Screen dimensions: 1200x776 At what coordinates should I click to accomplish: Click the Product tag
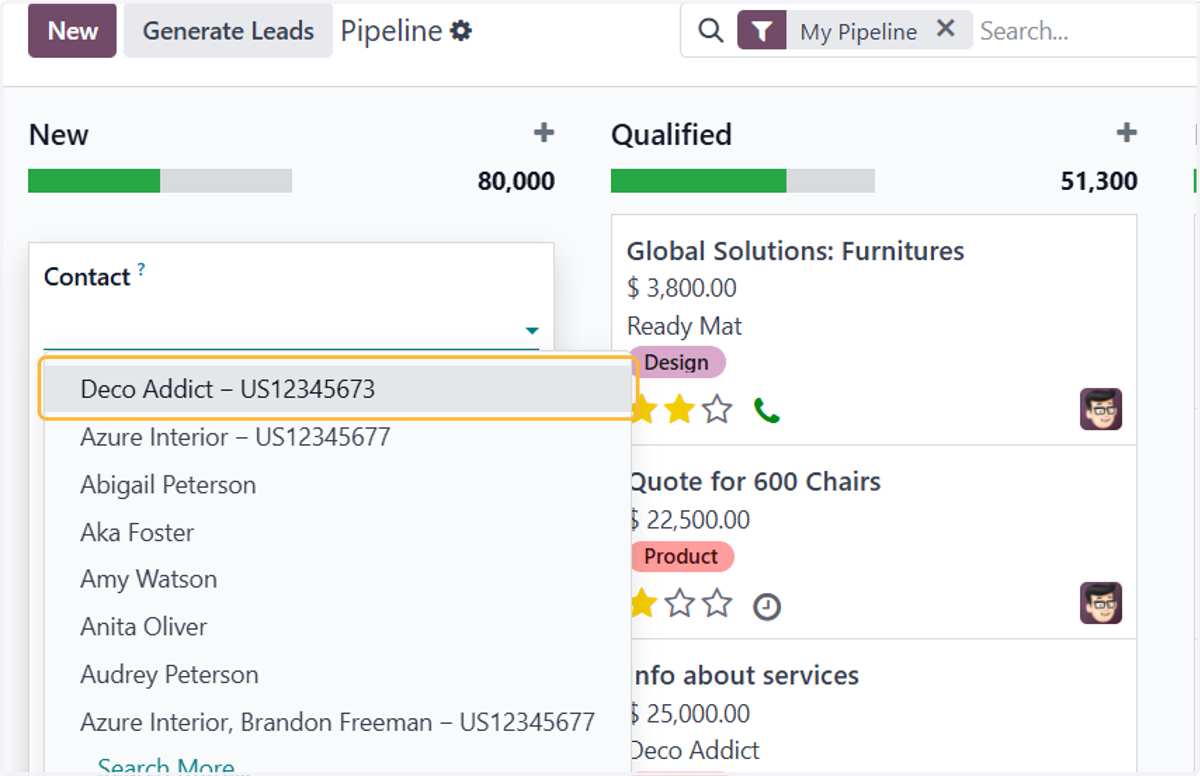coord(681,556)
